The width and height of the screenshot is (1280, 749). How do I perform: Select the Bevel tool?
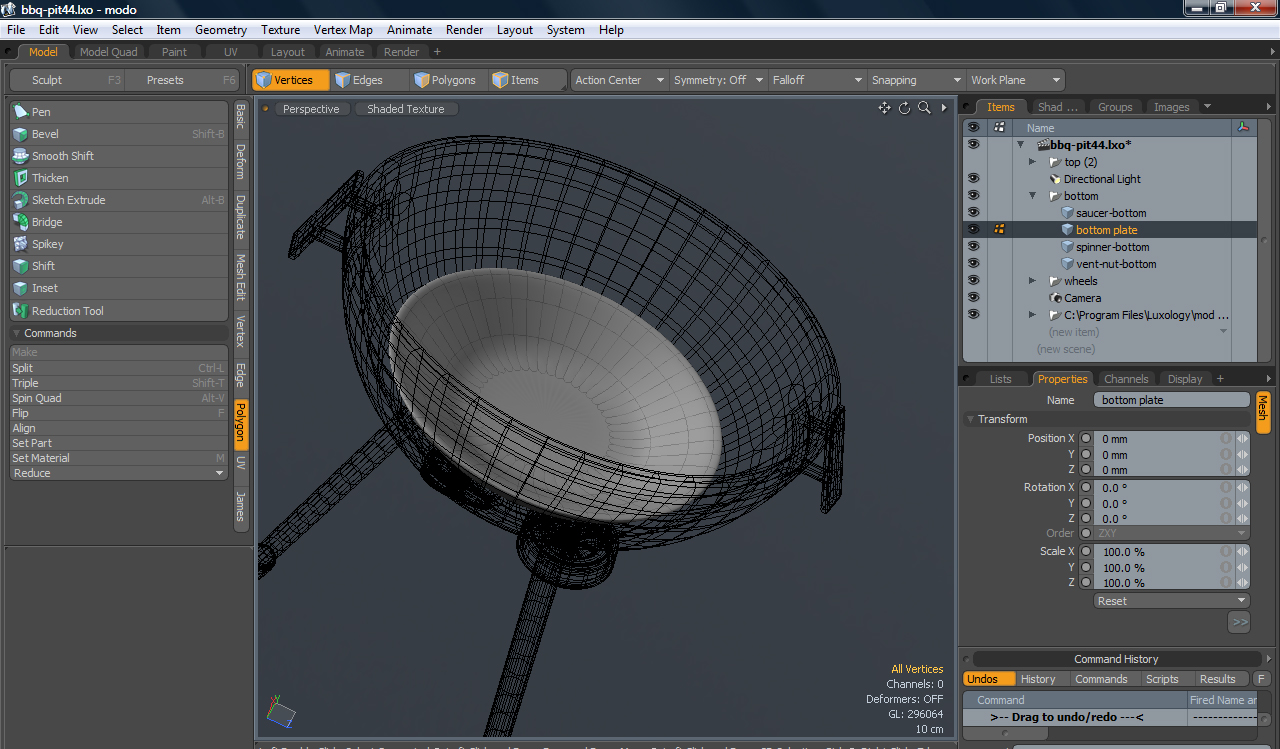(119, 134)
